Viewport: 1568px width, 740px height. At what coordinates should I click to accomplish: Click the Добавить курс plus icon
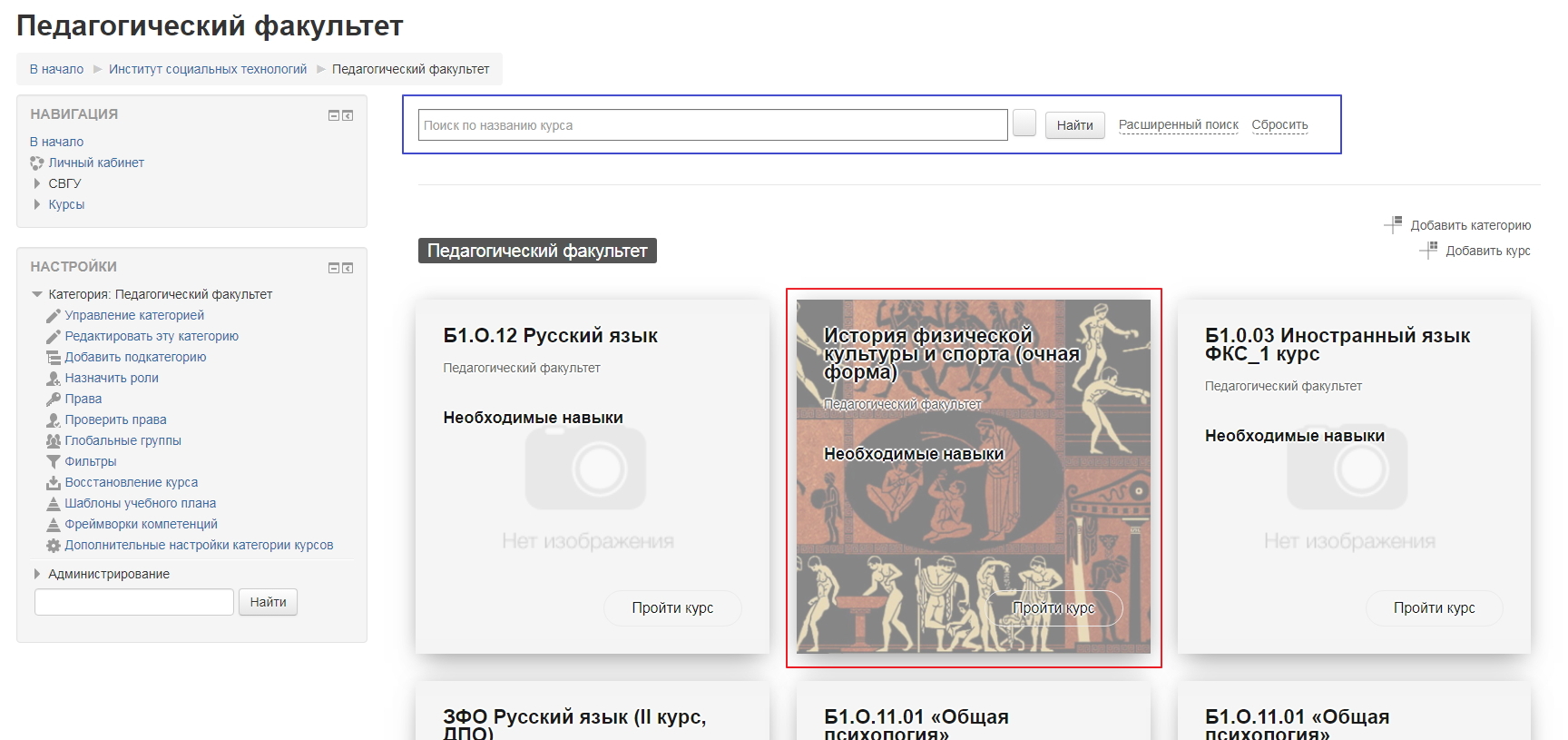[1428, 250]
